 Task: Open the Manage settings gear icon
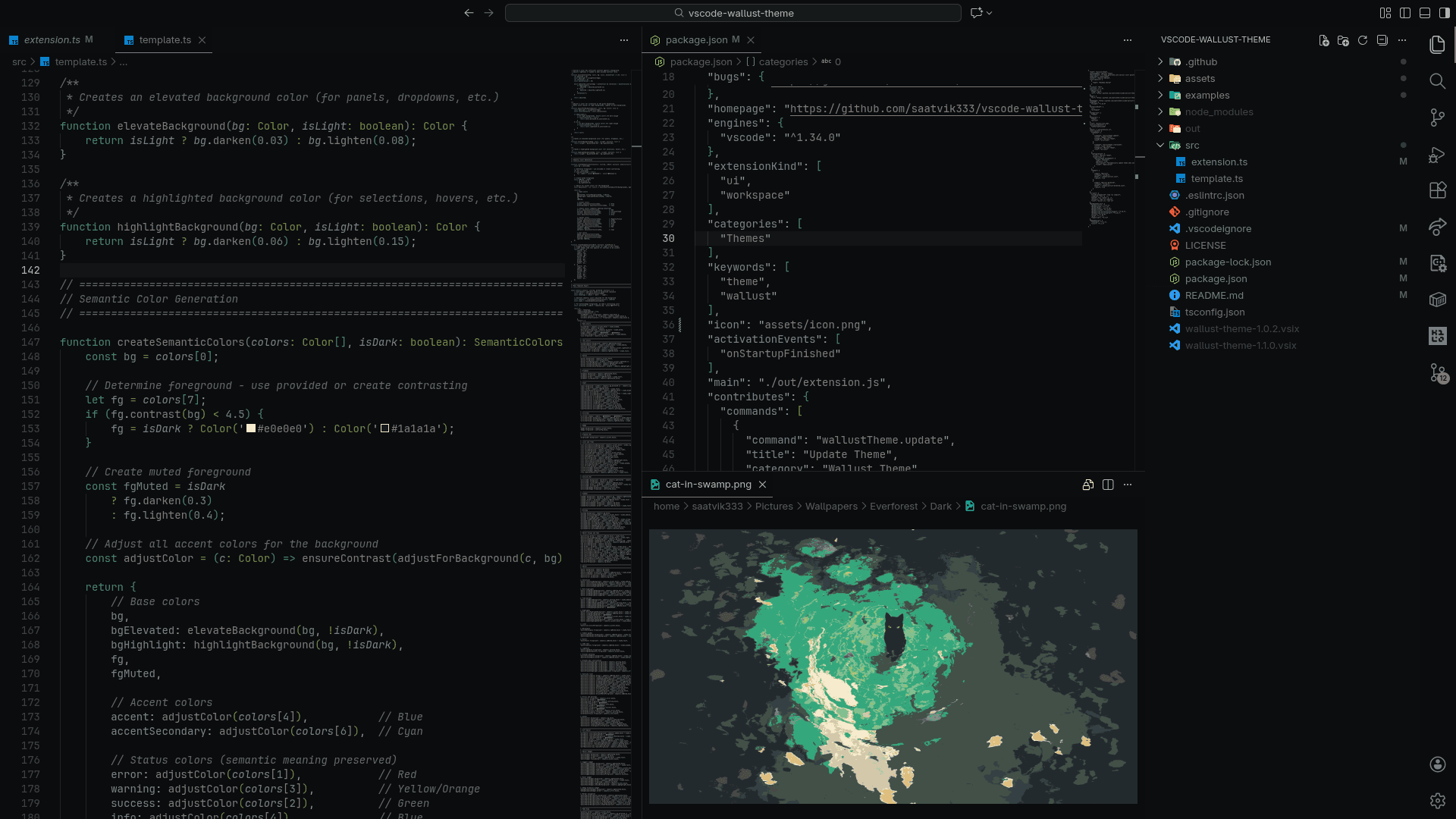[x=1438, y=800]
